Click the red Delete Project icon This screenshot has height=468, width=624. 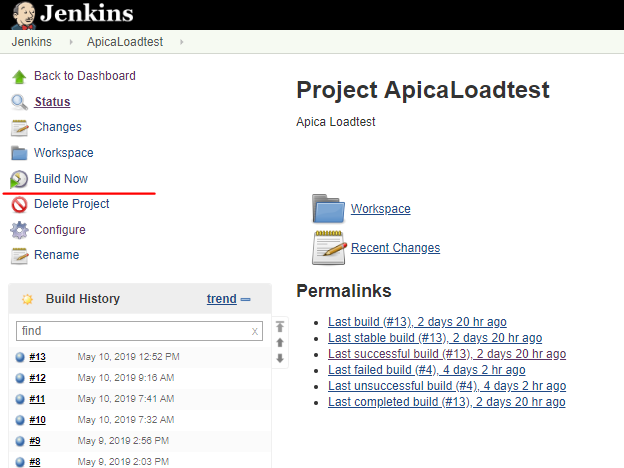pyautogui.click(x=19, y=205)
